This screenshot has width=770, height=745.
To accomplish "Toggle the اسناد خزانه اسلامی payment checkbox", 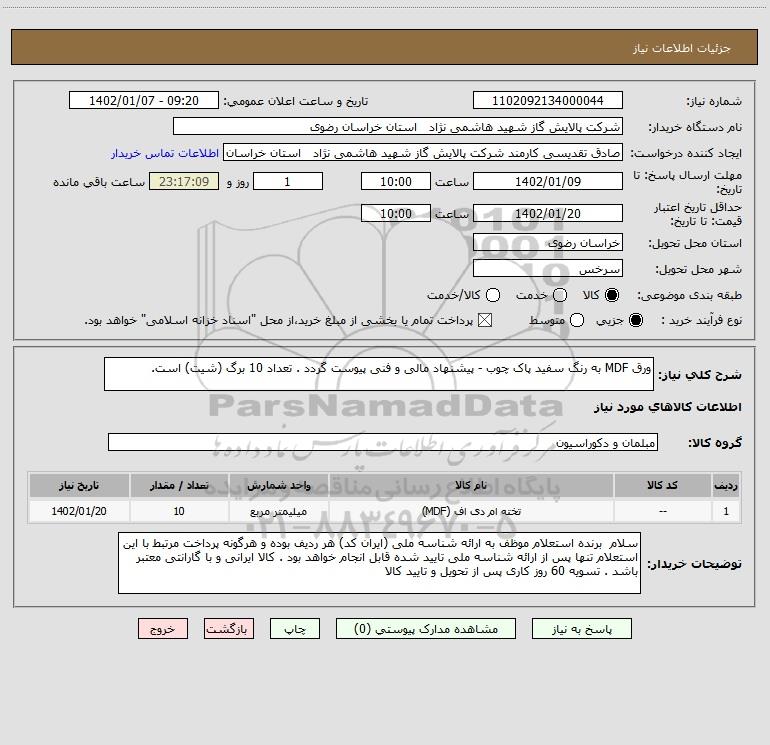I will point(485,320).
